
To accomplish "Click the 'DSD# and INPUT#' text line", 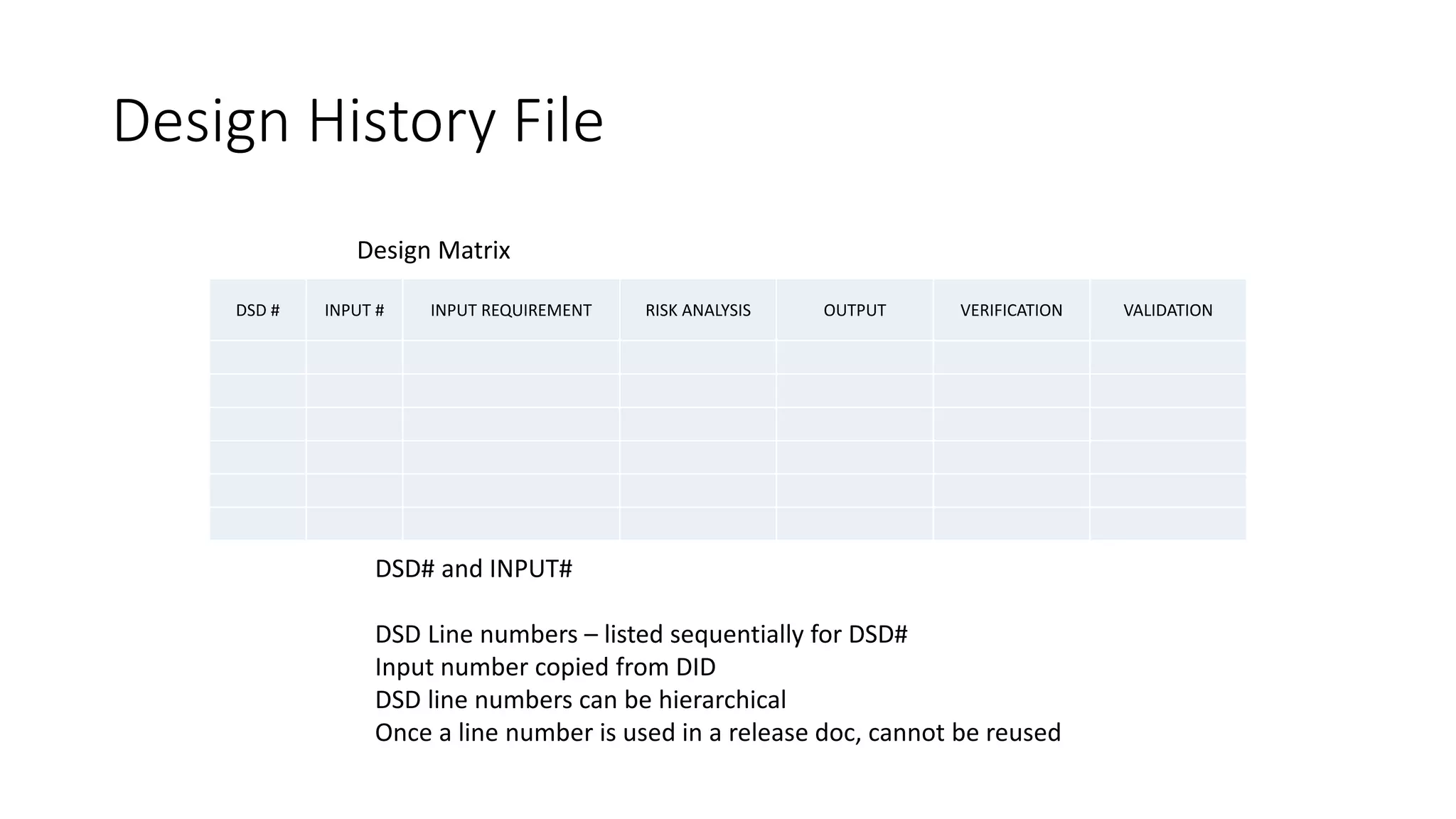I will [x=473, y=569].
